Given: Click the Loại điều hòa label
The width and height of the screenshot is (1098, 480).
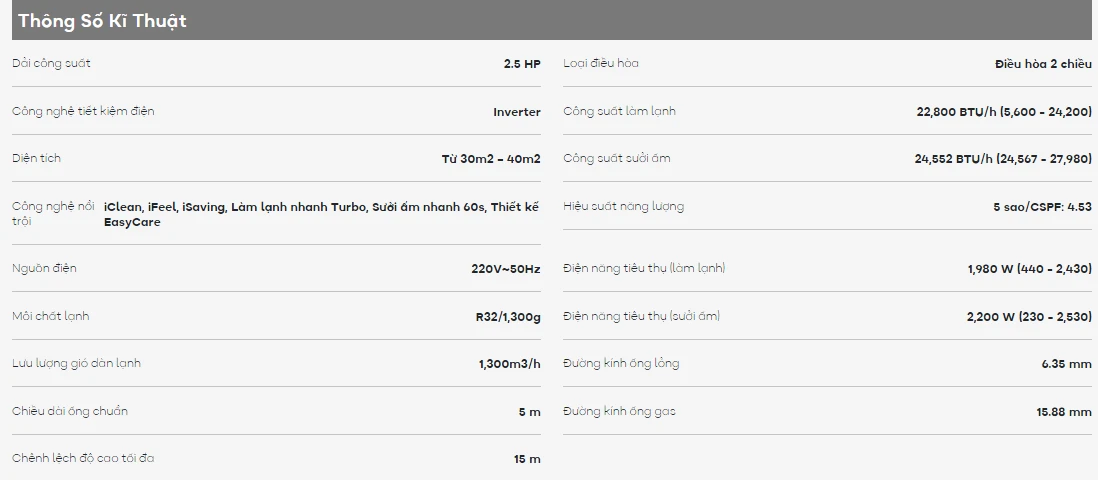Looking at the screenshot, I should [600, 63].
